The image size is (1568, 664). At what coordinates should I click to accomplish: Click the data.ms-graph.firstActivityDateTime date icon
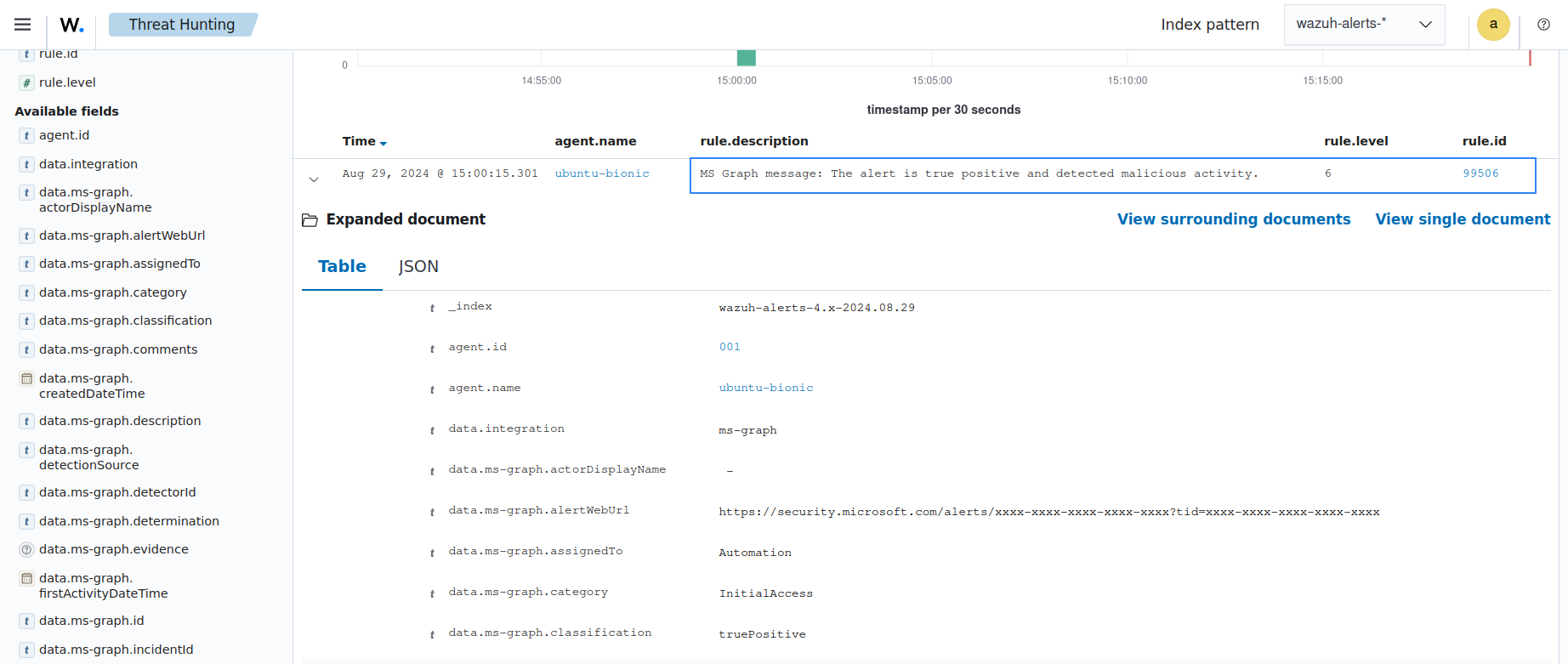pos(27,579)
